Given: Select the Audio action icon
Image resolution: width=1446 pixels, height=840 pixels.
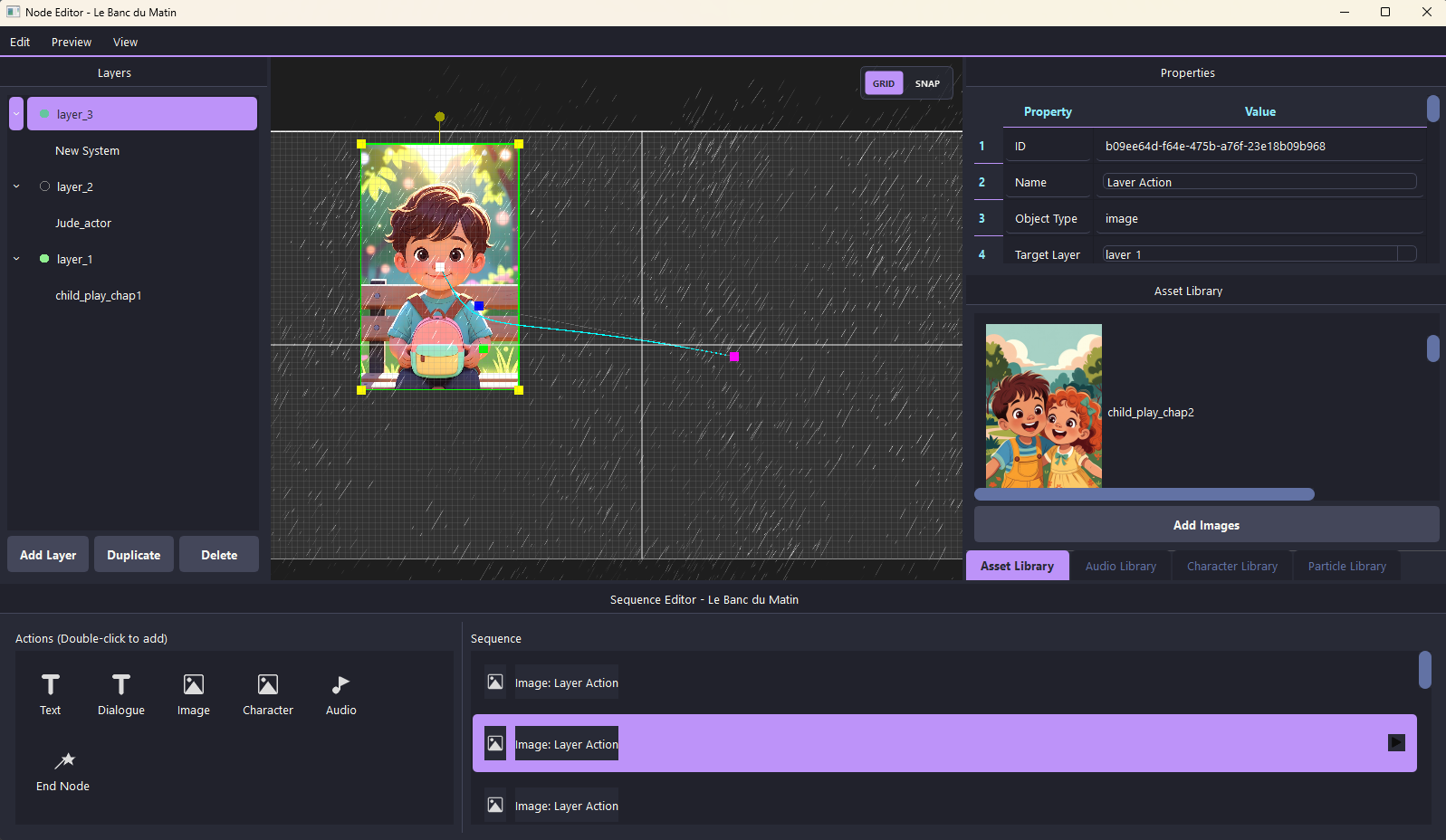Looking at the screenshot, I should (x=340, y=684).
